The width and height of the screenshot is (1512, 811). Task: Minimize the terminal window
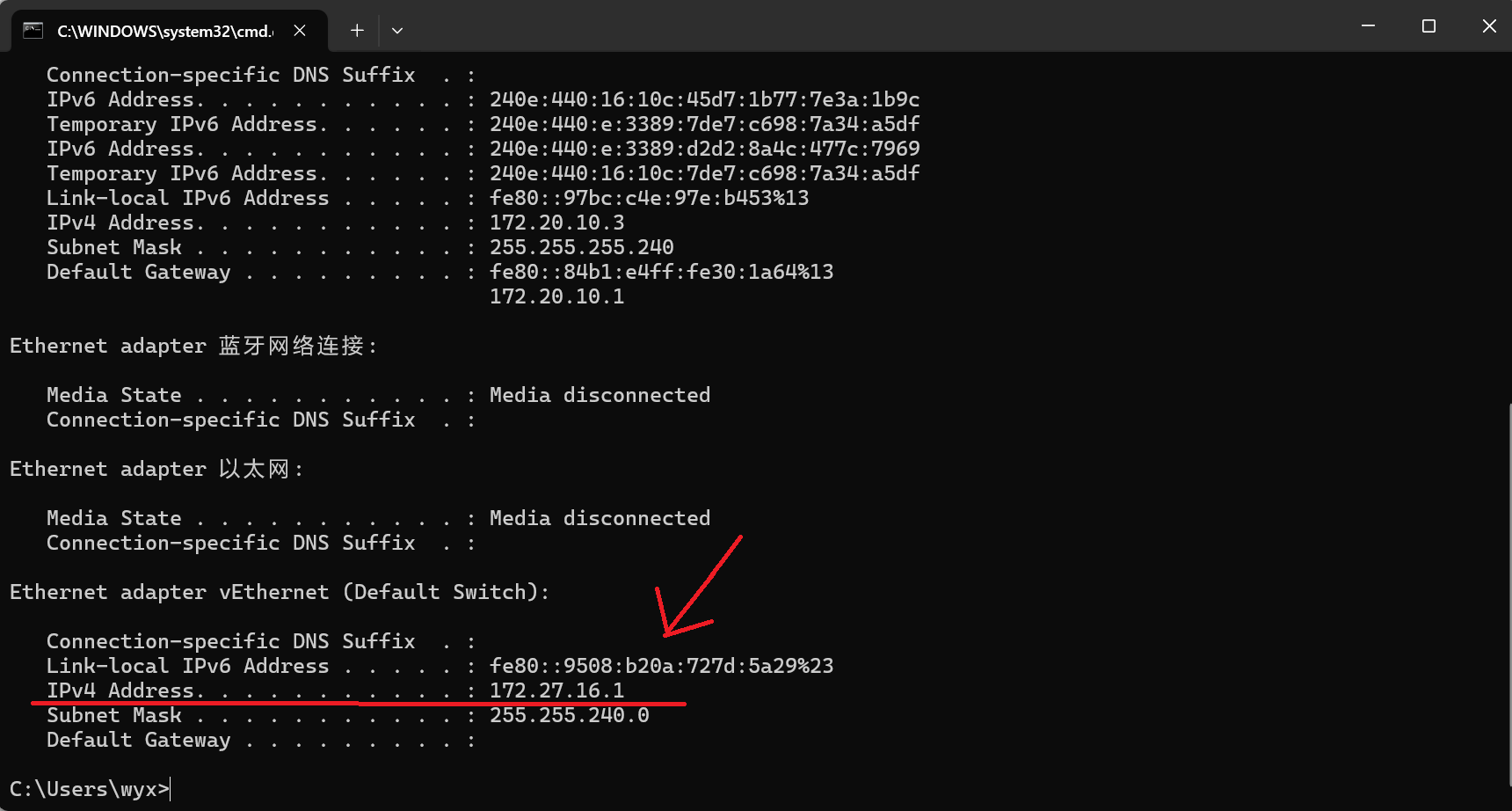(1368, 26)
